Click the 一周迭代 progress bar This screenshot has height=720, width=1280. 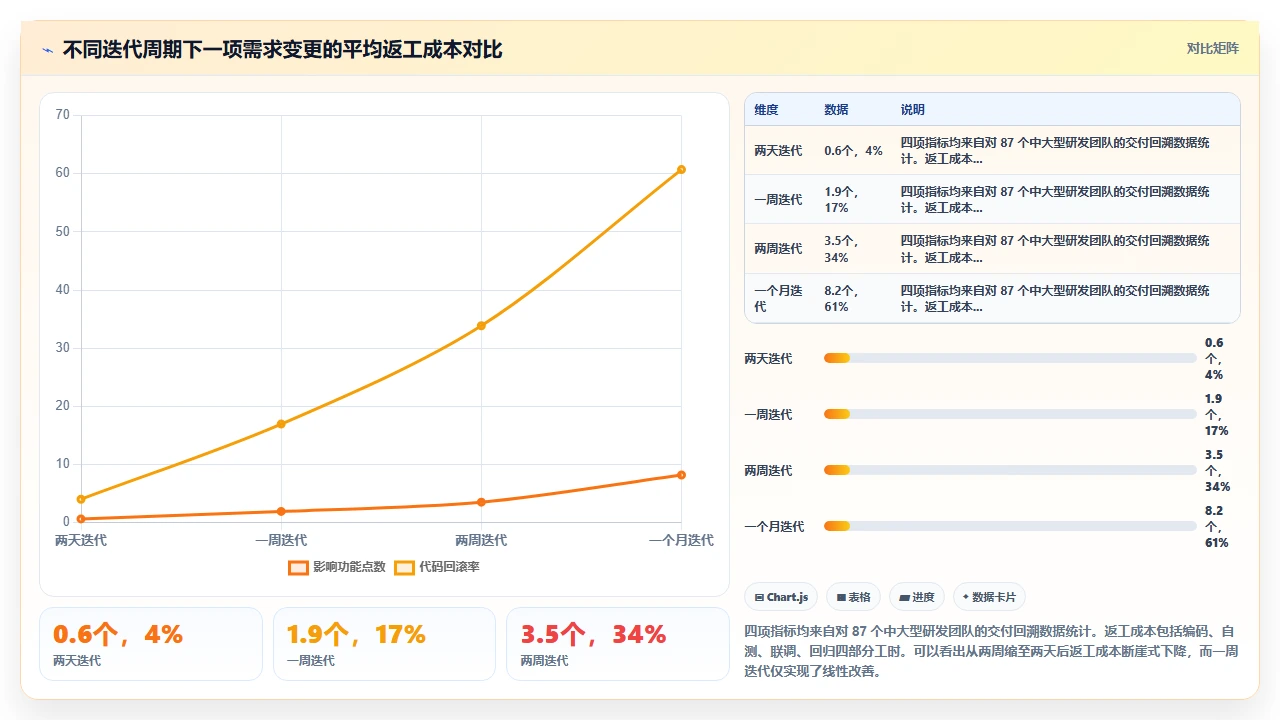[x=1010, y=414]
